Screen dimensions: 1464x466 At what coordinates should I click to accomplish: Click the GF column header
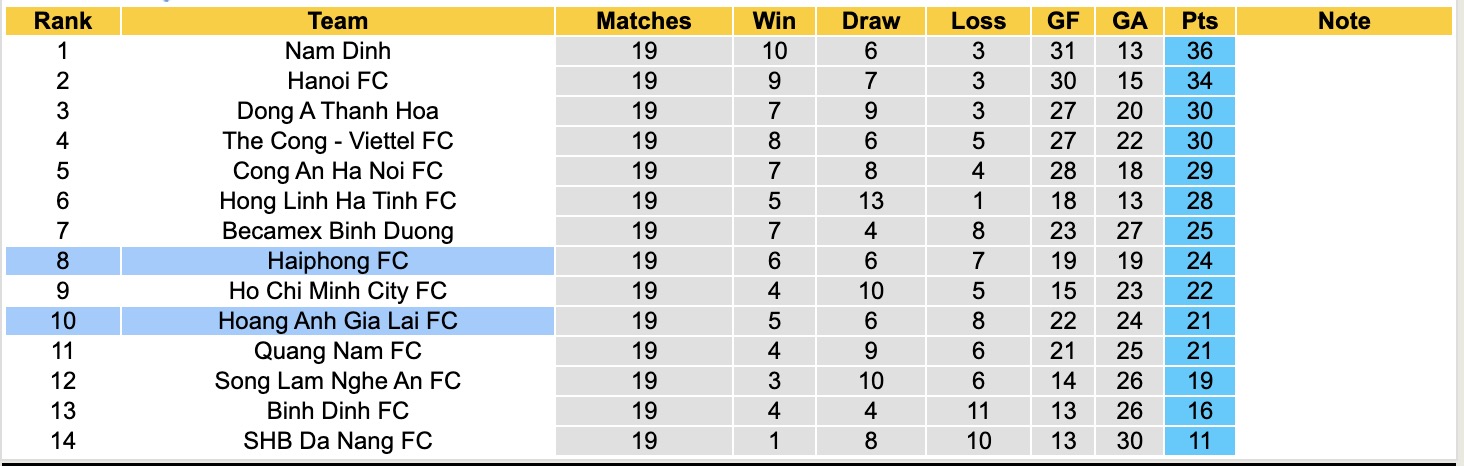(x=1064, y=21)
